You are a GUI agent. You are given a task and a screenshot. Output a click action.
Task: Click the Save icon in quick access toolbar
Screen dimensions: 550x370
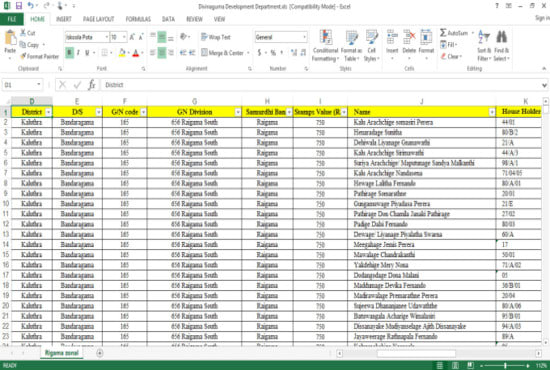(19, 6)
